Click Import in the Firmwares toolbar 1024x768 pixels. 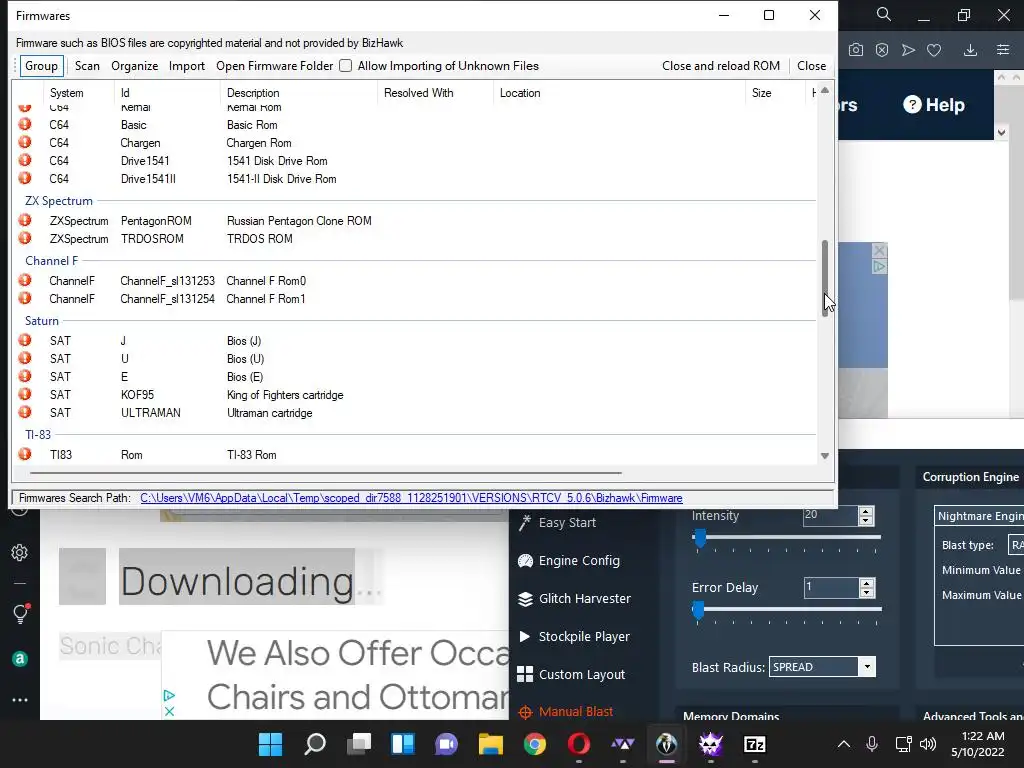pyautogui.click(x=187, y=66)
